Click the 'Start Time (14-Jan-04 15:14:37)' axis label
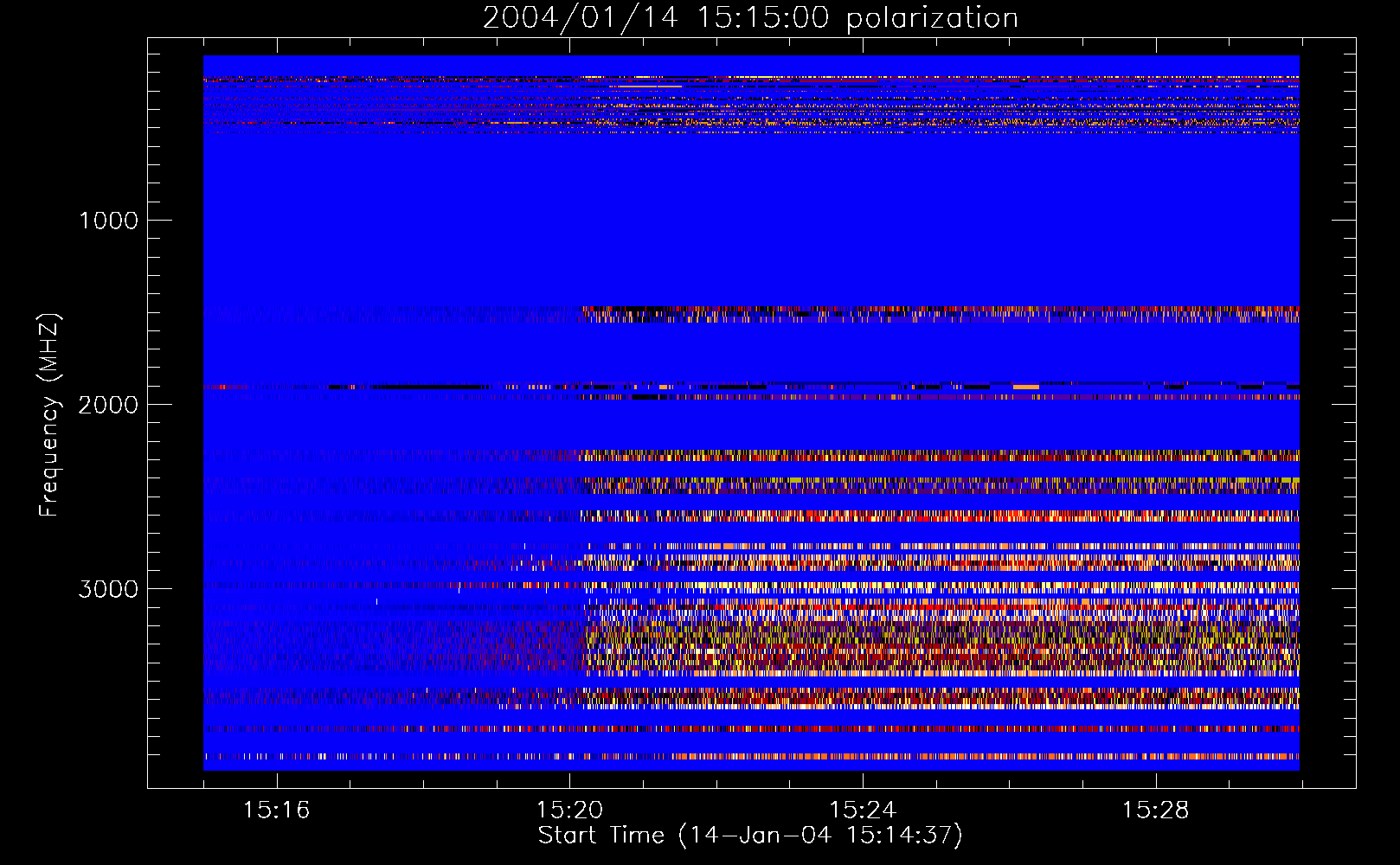Viewport: 1400px width, 865px height. 750,836
